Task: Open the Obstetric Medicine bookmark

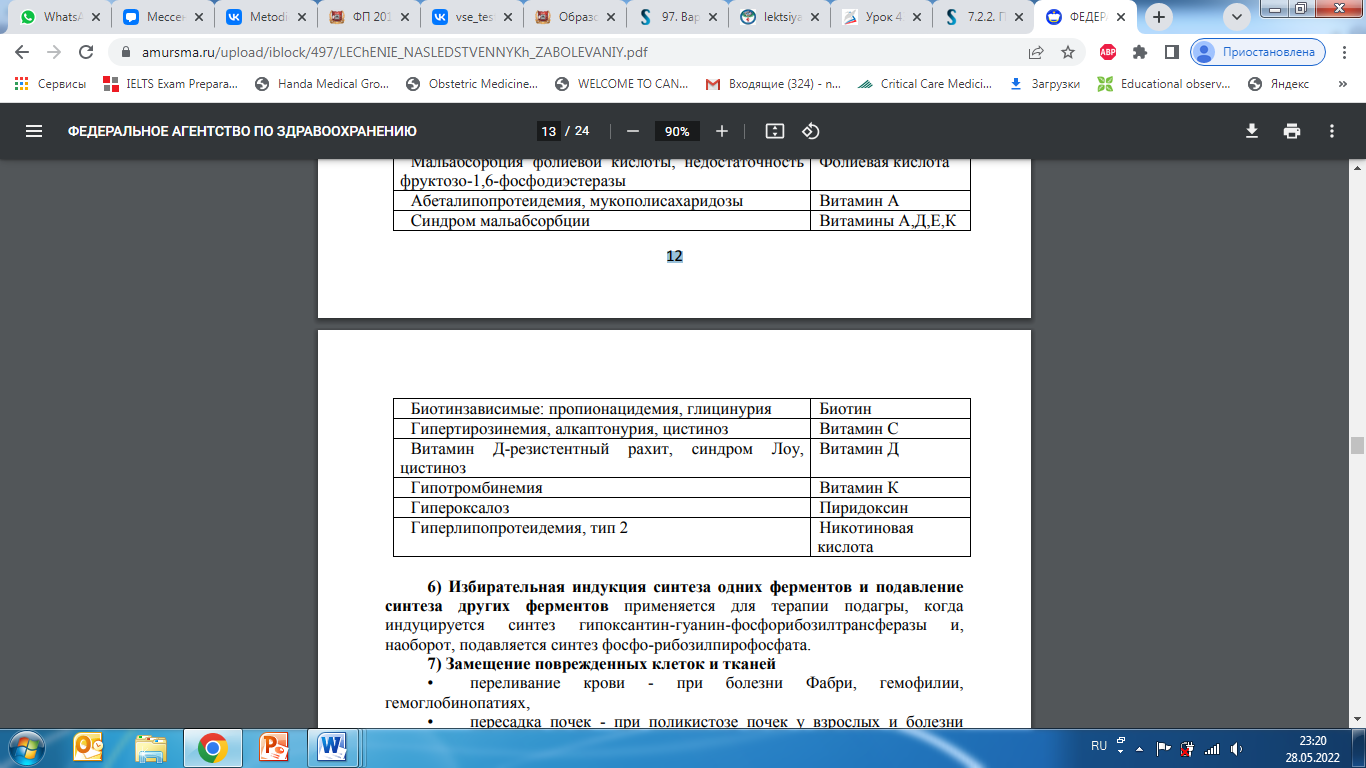Action: point(472,84)
